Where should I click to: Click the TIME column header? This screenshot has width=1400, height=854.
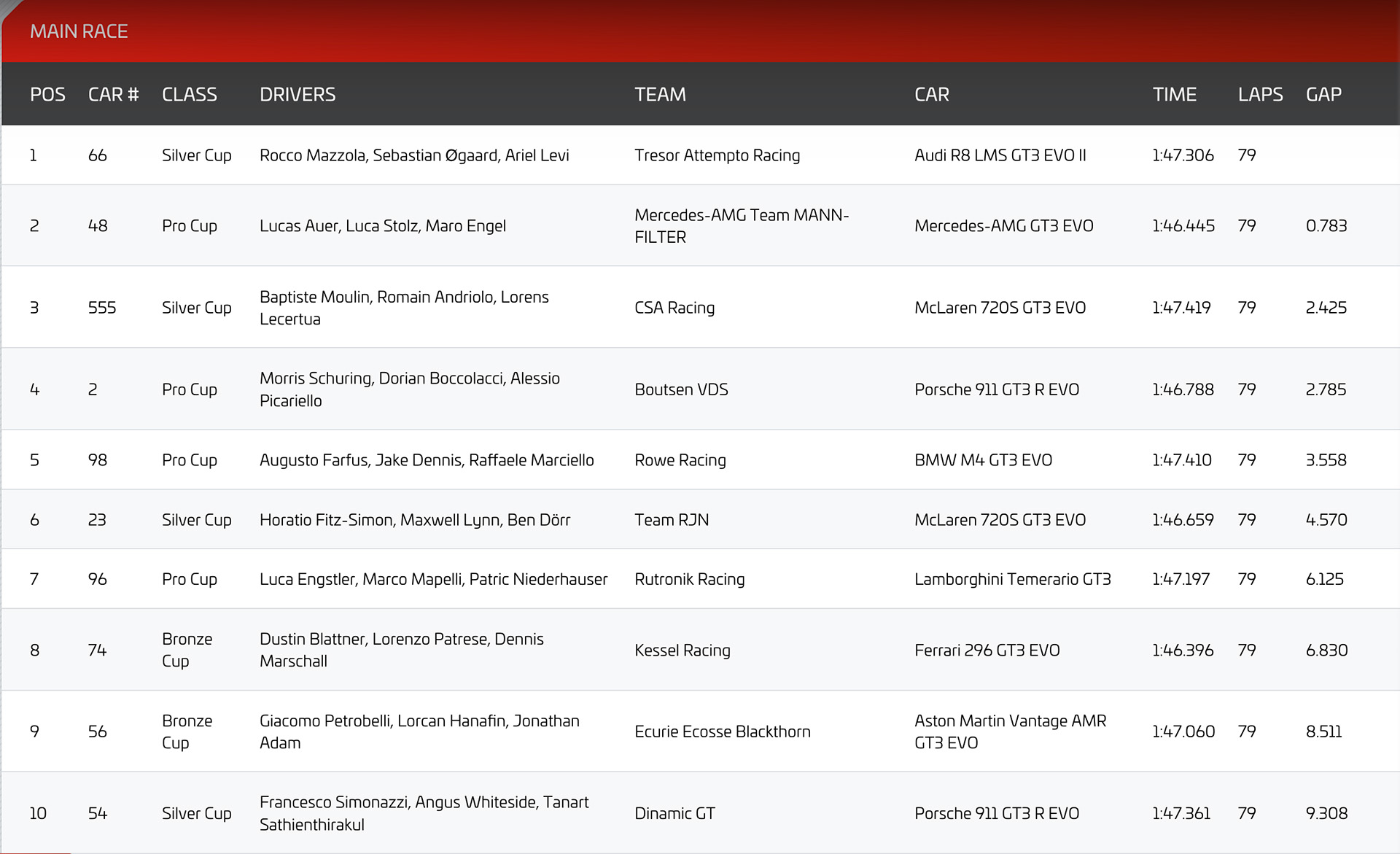pos(1174,95)
